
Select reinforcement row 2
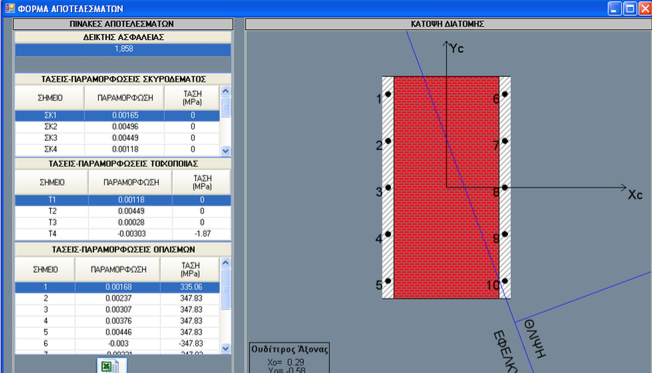pyautogui.click(x=117, y=298)
